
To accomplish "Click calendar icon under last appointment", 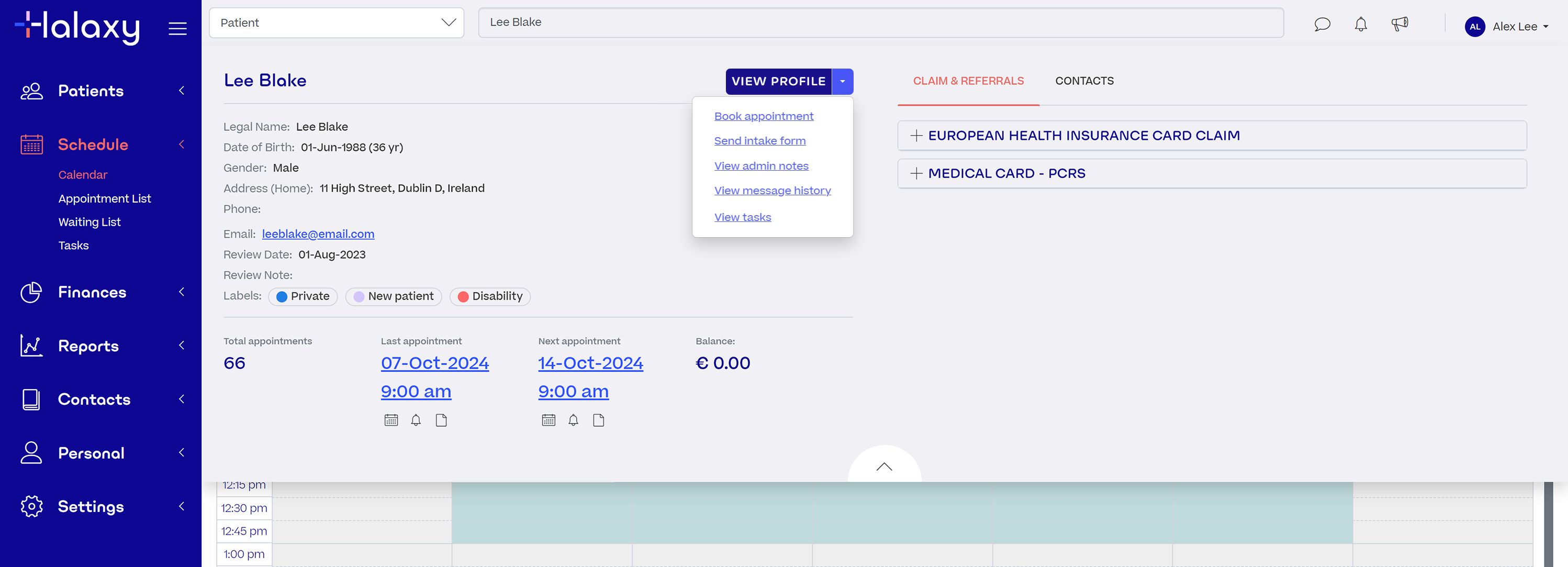I will pos(391,420).
